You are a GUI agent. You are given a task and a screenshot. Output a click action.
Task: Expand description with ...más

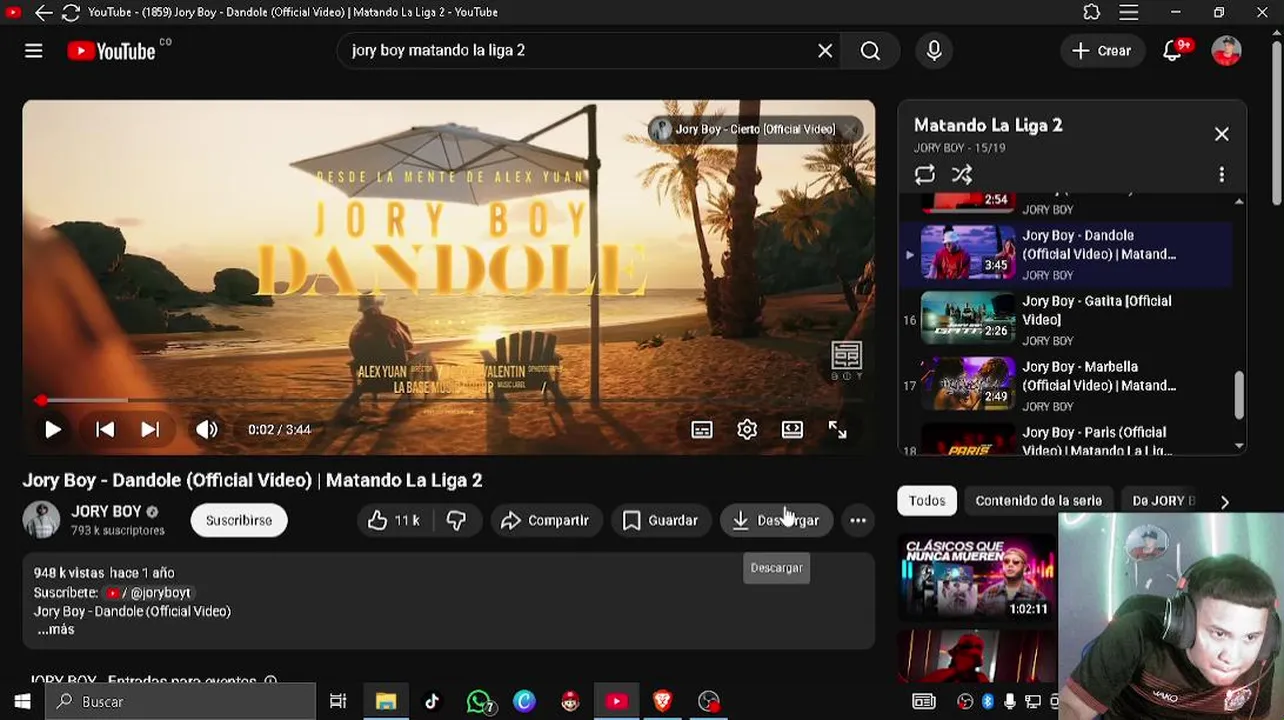click(56, 630)
